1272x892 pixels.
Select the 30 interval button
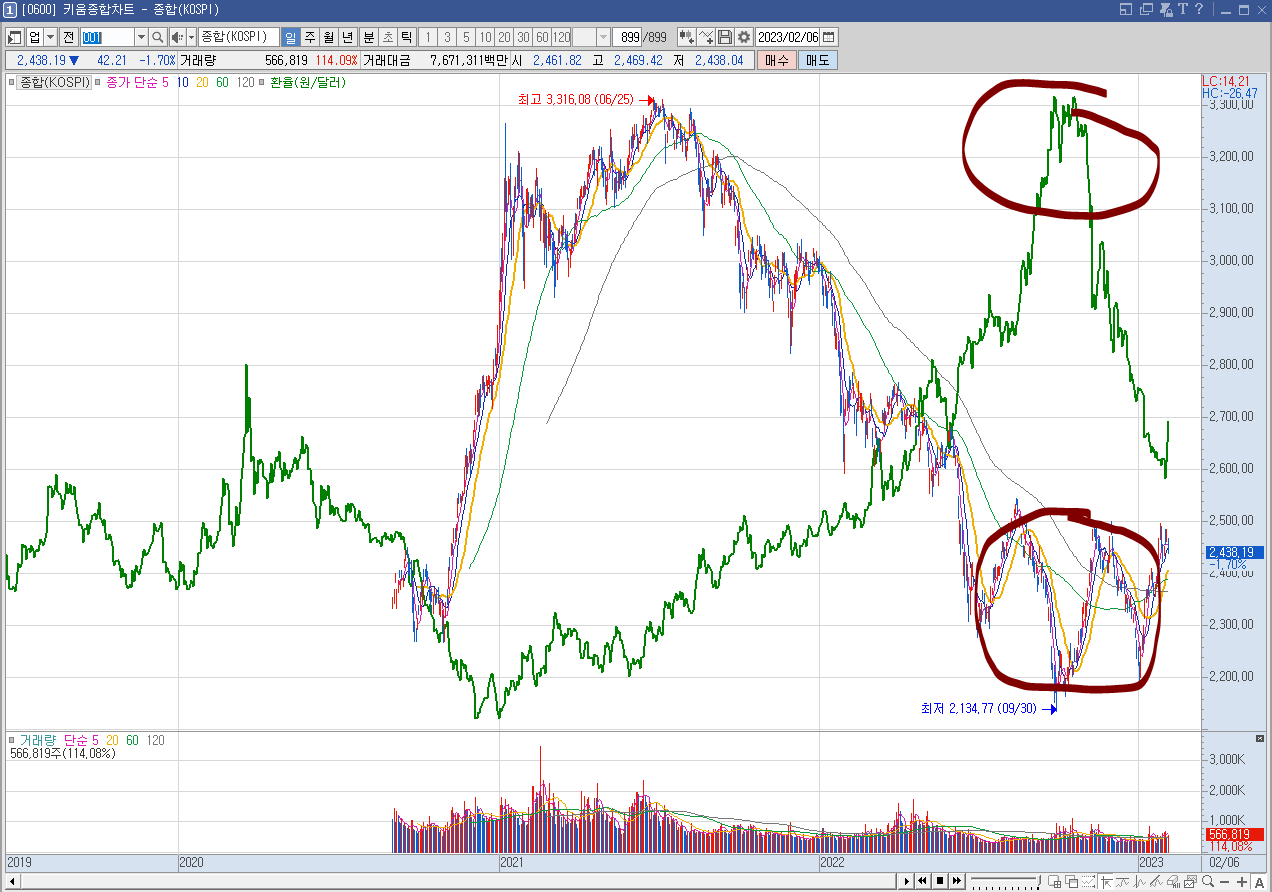click(x=523, y=37)
